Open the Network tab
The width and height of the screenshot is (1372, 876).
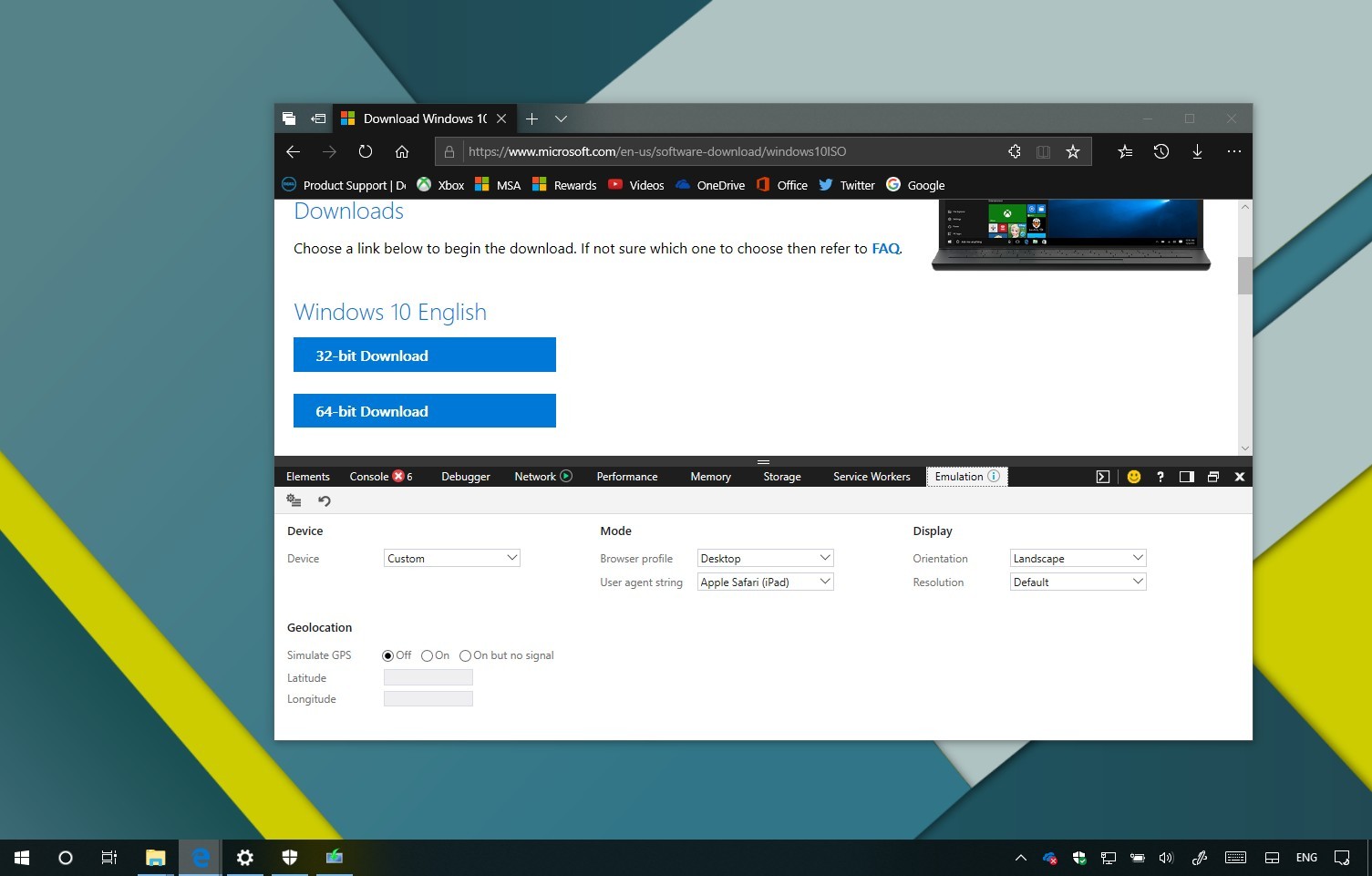click(x=543, y=477)
